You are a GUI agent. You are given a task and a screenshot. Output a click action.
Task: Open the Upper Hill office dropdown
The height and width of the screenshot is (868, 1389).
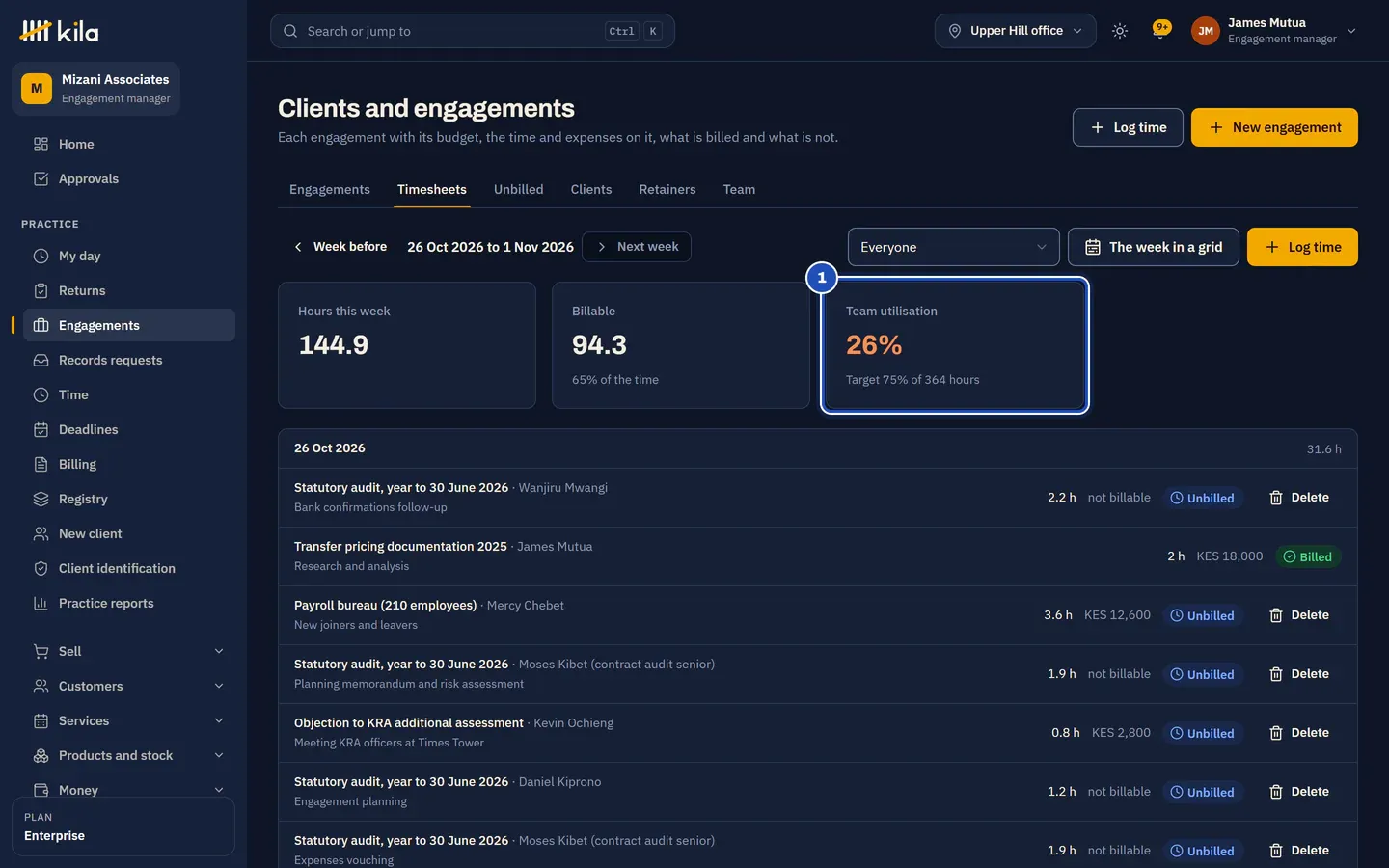point(1015,31)
